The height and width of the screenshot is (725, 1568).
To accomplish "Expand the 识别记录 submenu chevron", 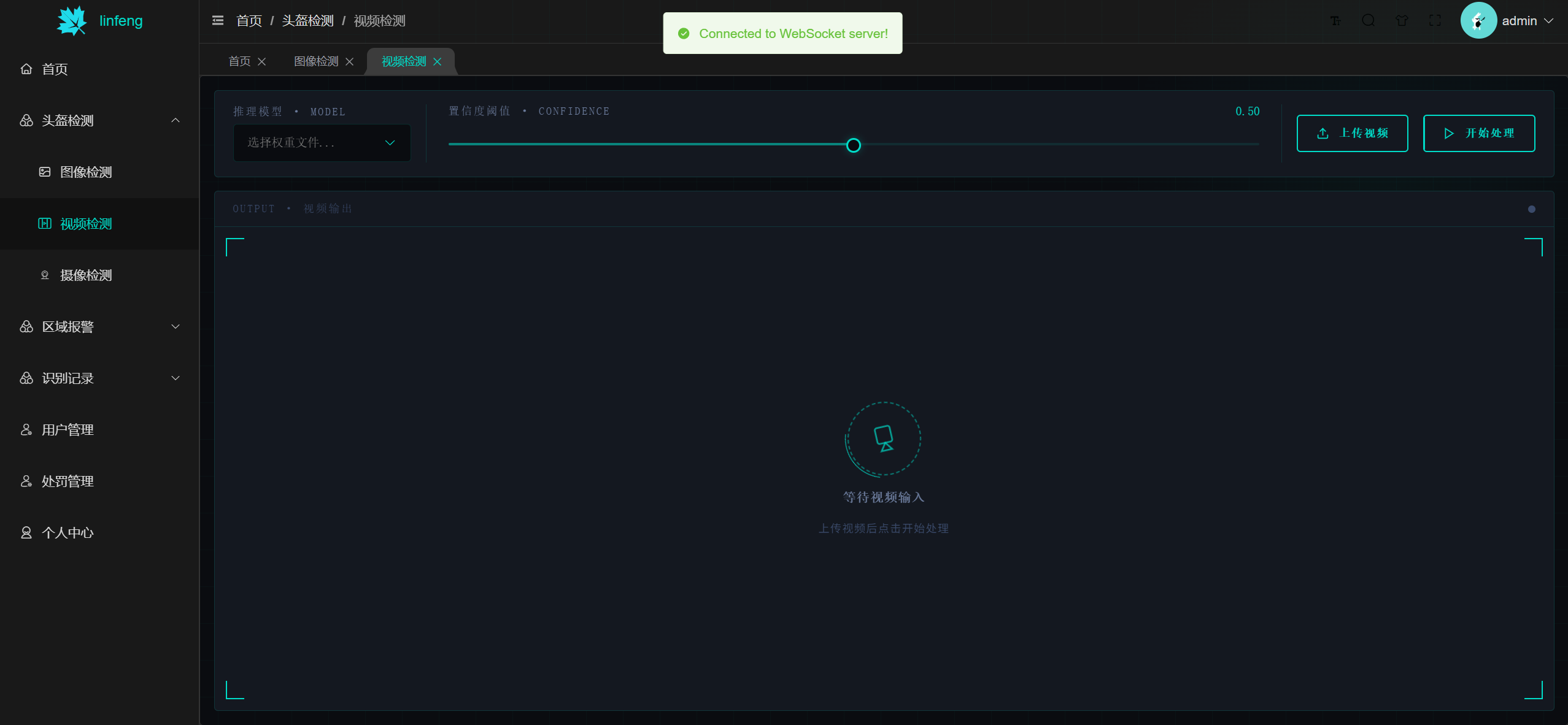I will point(176,378).
